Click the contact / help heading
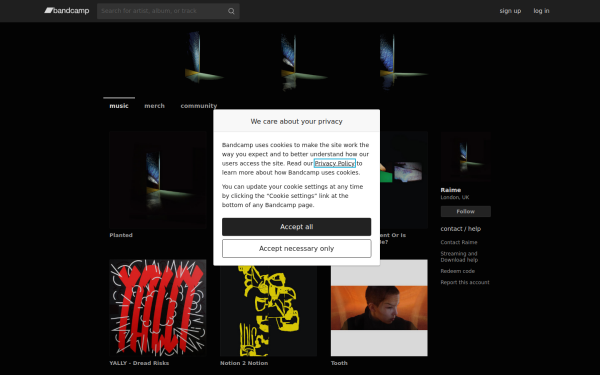Screen dimensions: 600x375 pos(461,229)
